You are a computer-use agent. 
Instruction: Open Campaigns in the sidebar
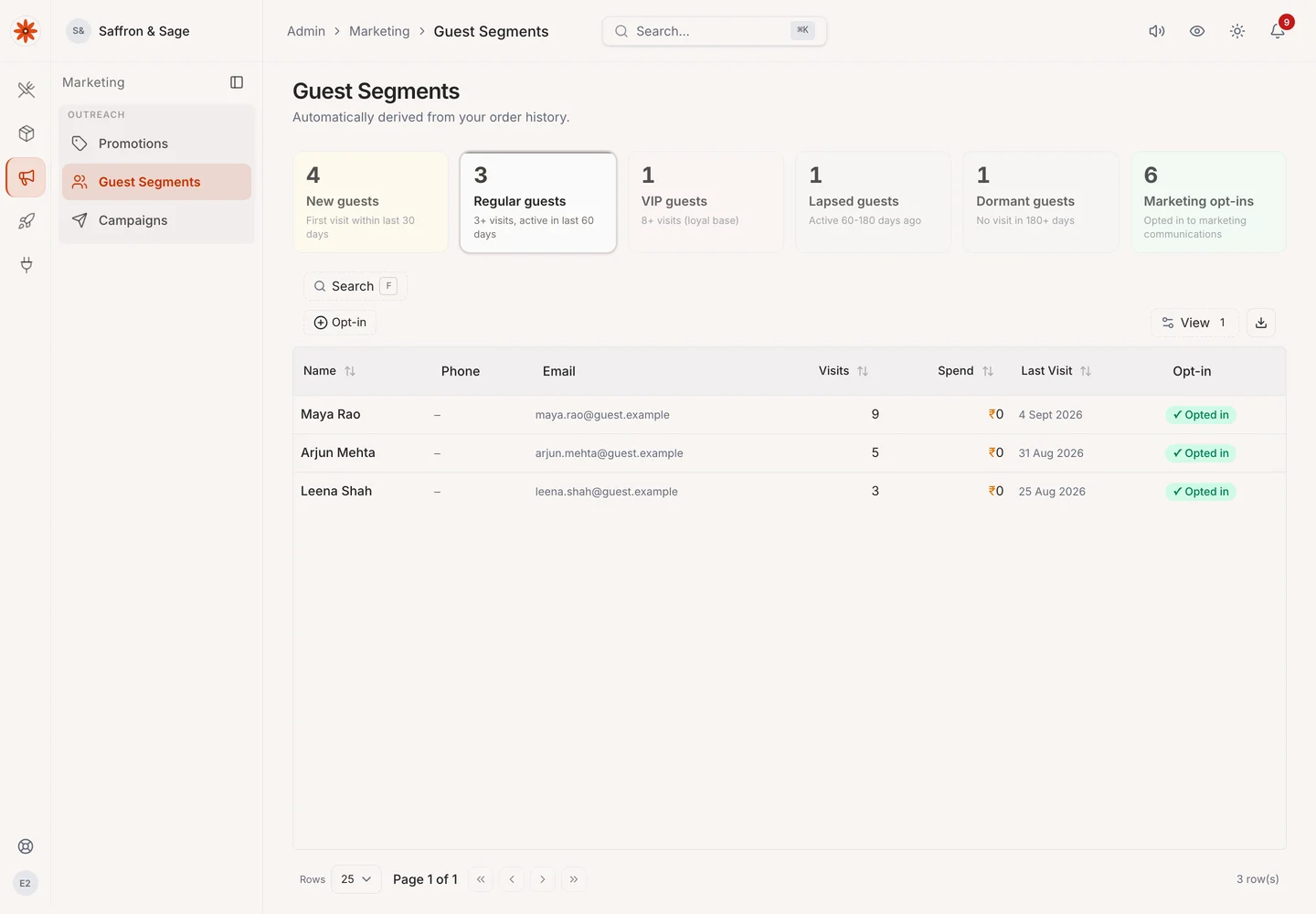(x=157, y=220)
